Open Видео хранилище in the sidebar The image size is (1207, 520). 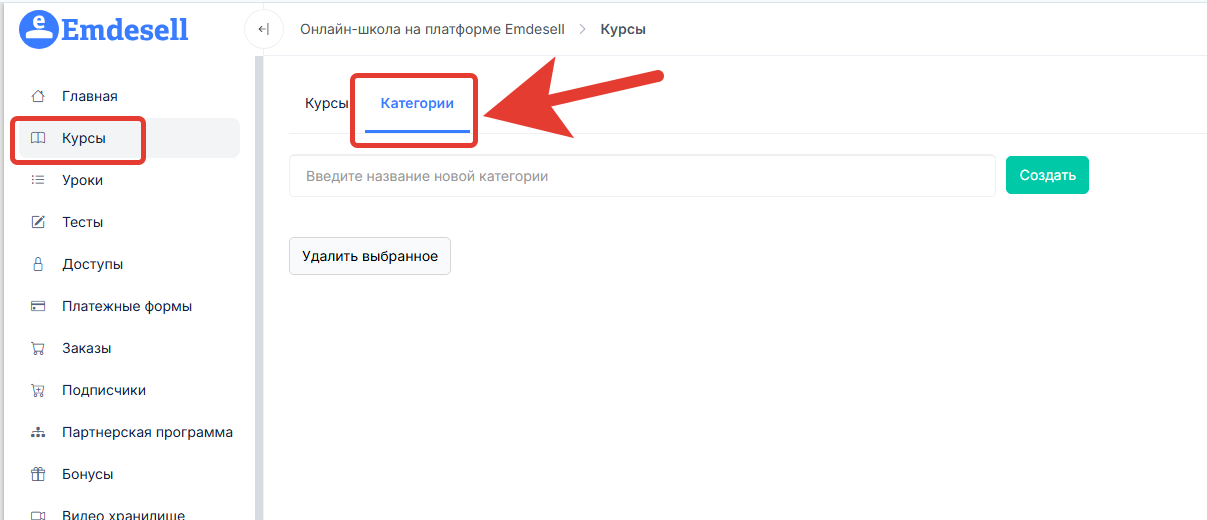(x=122, y=513)
